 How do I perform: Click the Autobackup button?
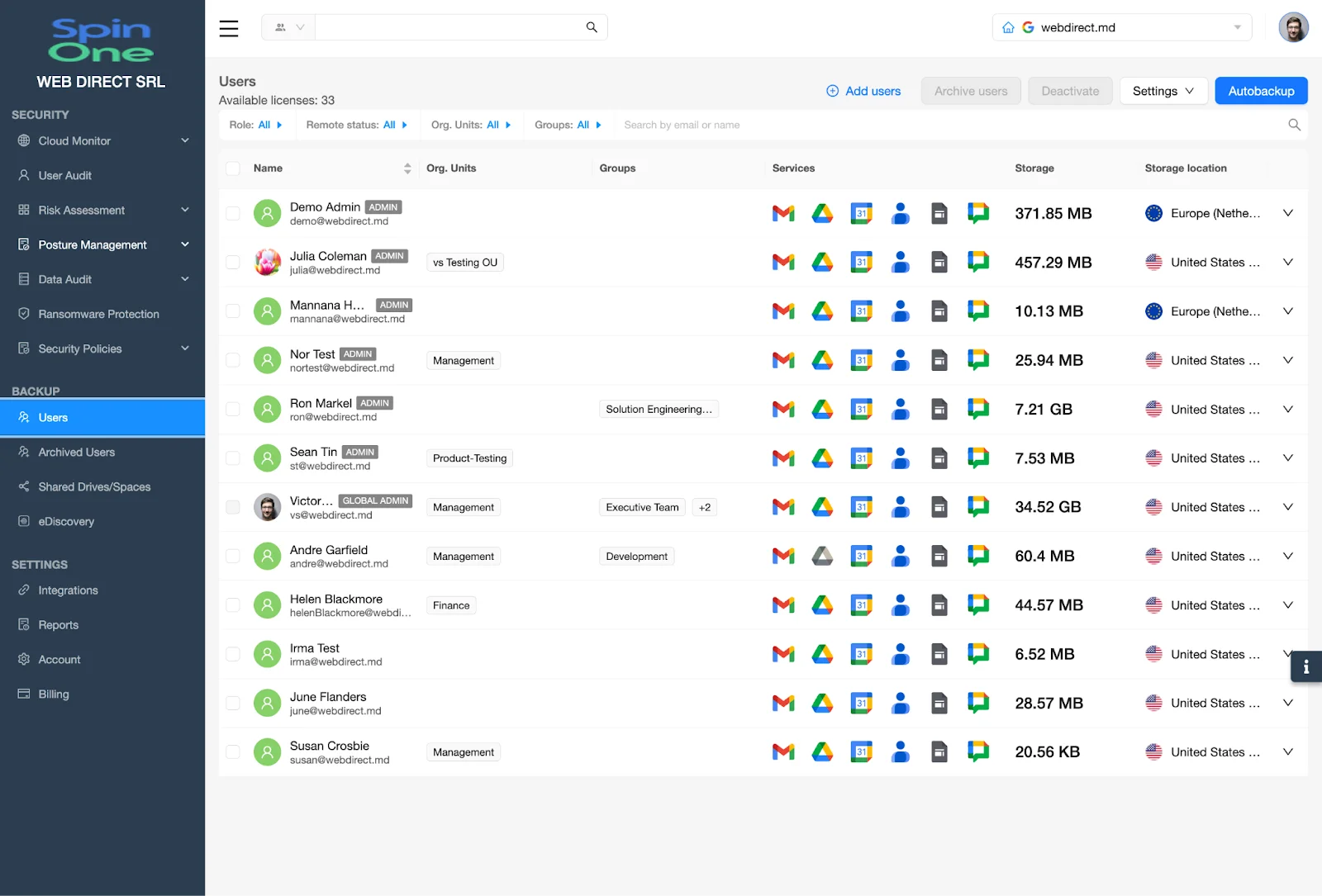[1261, 91]
